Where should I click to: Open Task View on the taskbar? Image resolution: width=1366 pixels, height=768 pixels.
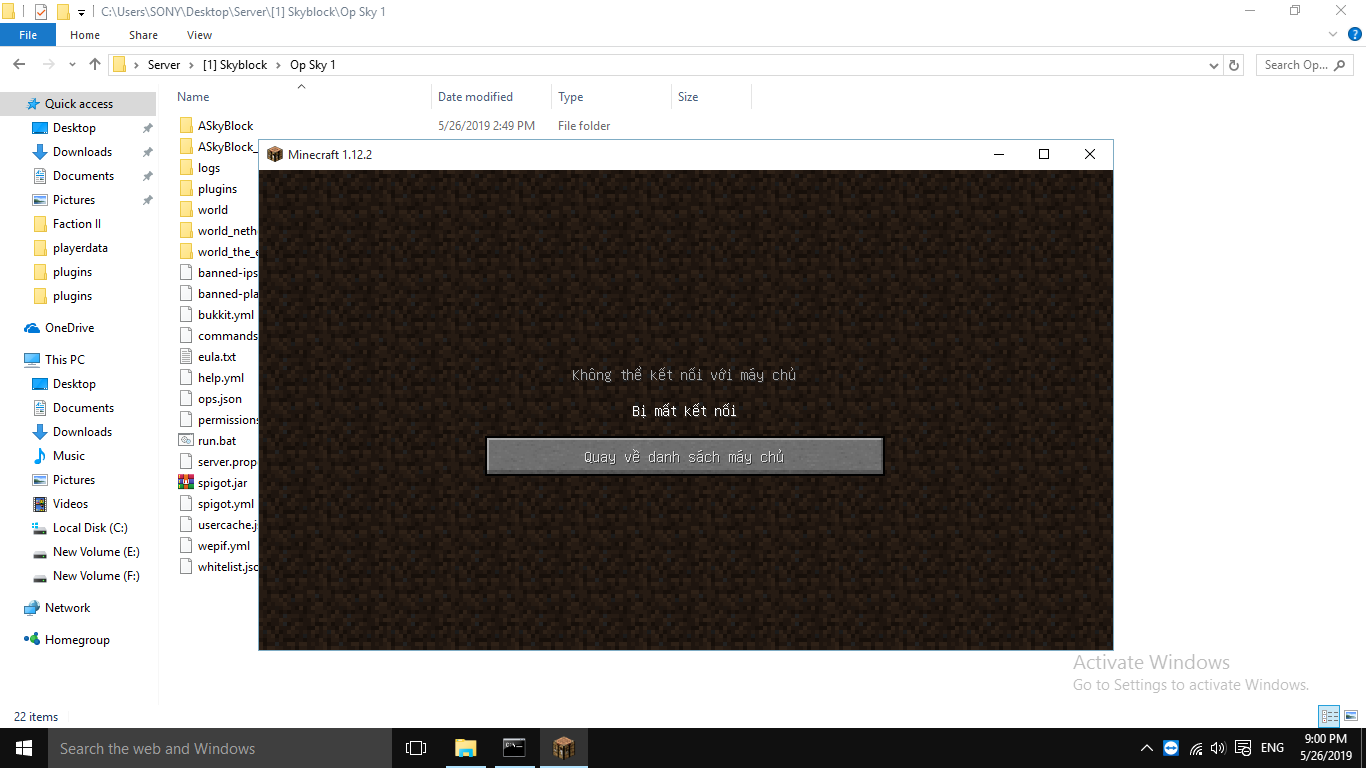click(416, 748)
